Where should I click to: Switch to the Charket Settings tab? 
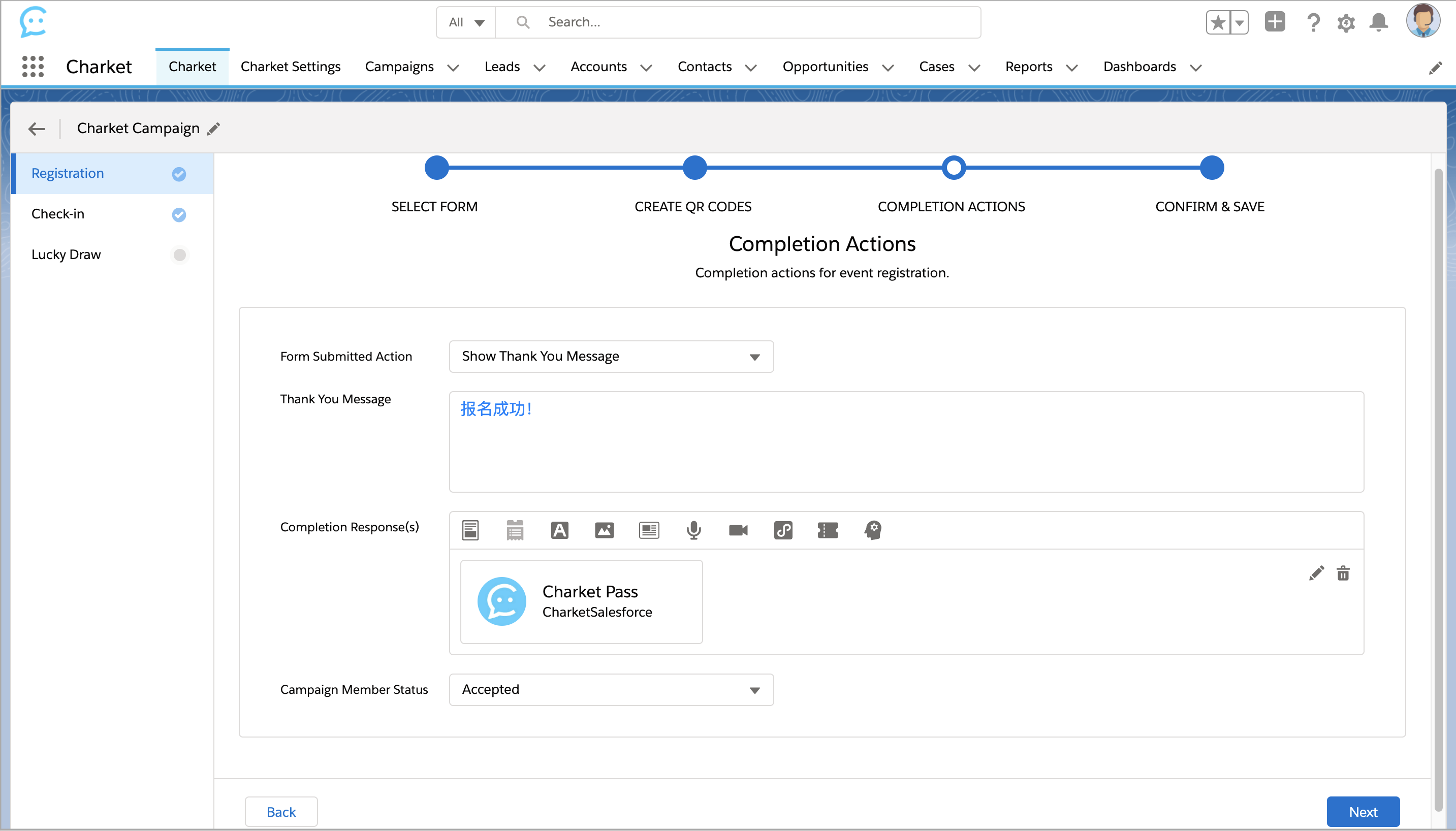290,67
